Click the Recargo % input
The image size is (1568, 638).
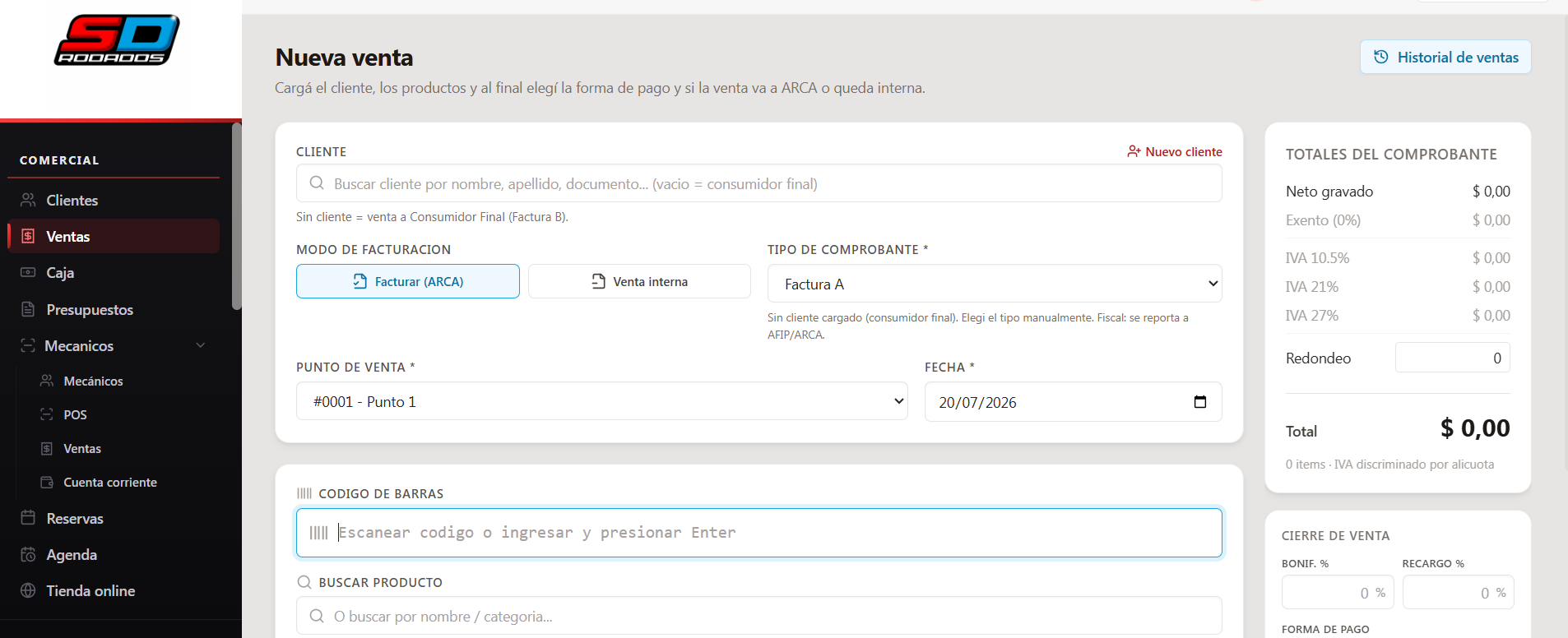tap(1459, 592)
